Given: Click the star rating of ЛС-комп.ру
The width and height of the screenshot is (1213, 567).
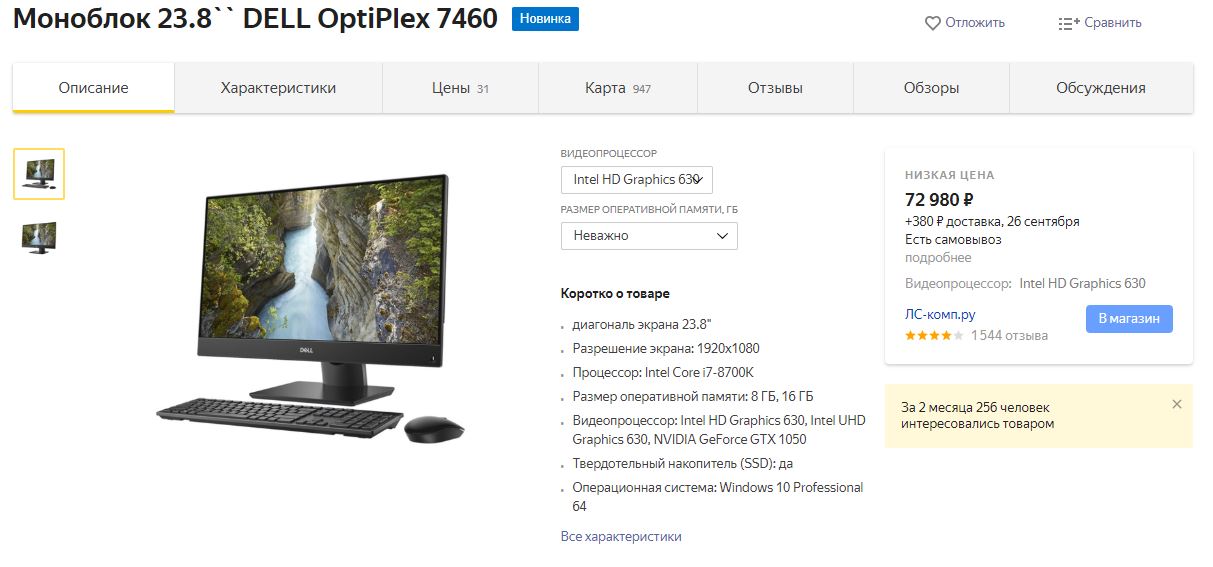Looking at the screenshot, I should [934, 336].
